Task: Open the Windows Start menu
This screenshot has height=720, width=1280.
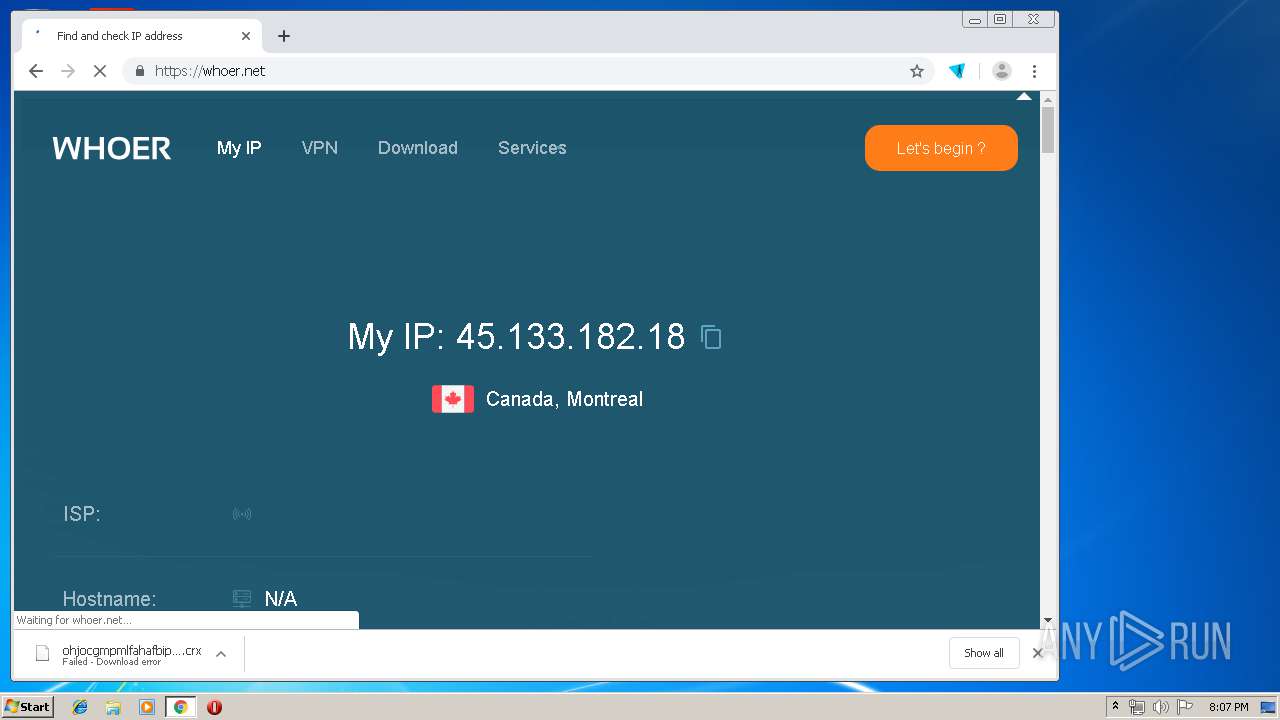Action: (x=28, y=707)
